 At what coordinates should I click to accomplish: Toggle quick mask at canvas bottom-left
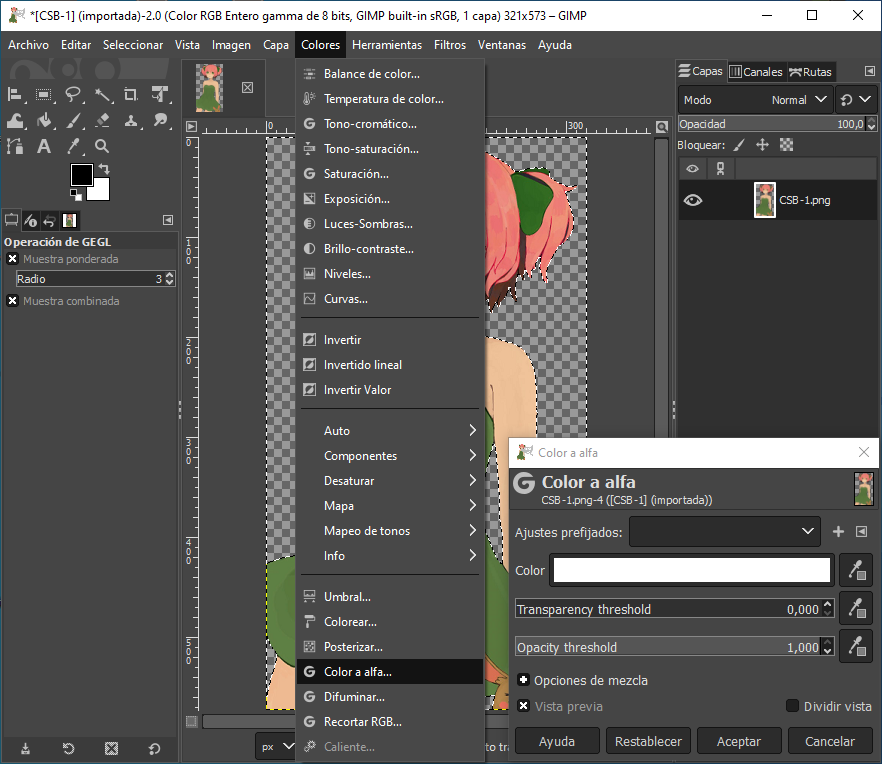pos(191,721)
